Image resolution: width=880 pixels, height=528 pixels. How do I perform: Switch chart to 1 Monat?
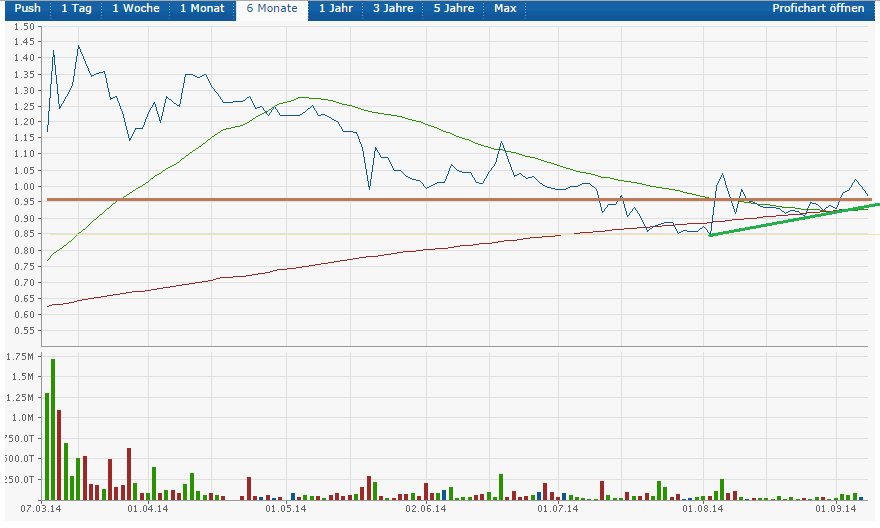pyautogui.click(x=203, y=8)
